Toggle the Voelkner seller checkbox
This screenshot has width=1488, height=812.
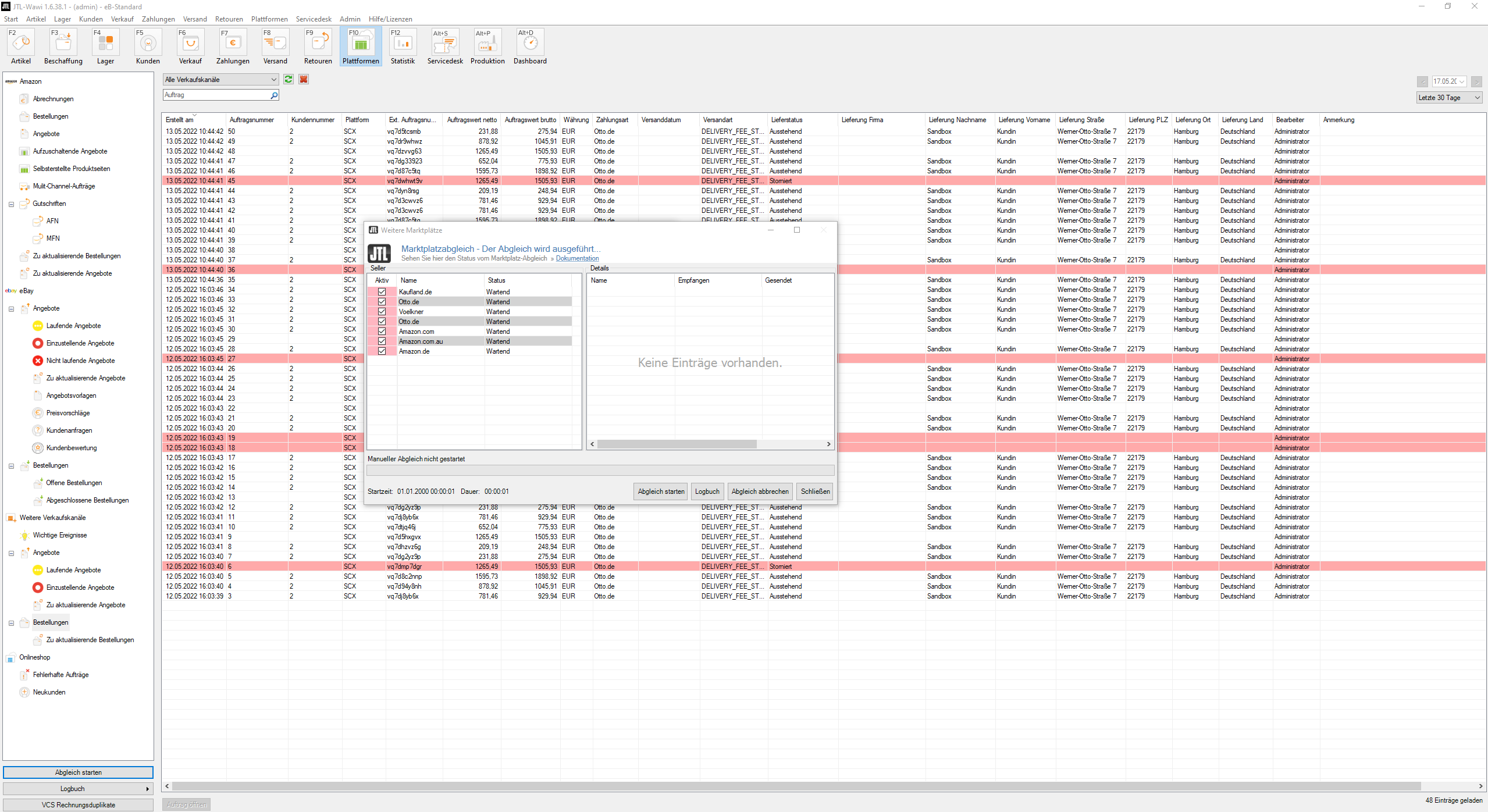[x=382, y=312]
